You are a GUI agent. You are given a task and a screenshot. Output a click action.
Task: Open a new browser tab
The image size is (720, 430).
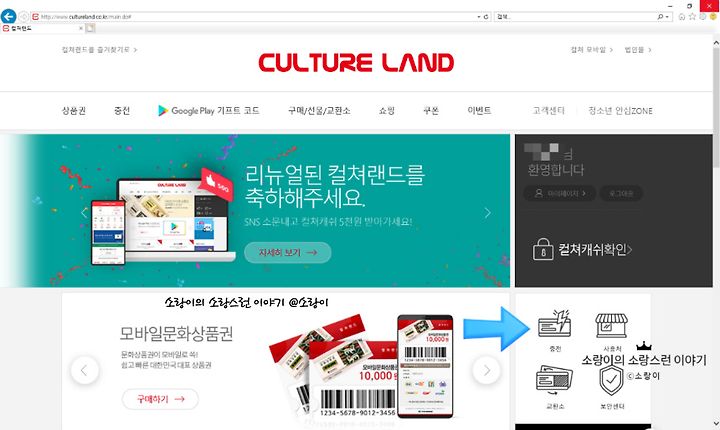90,28
